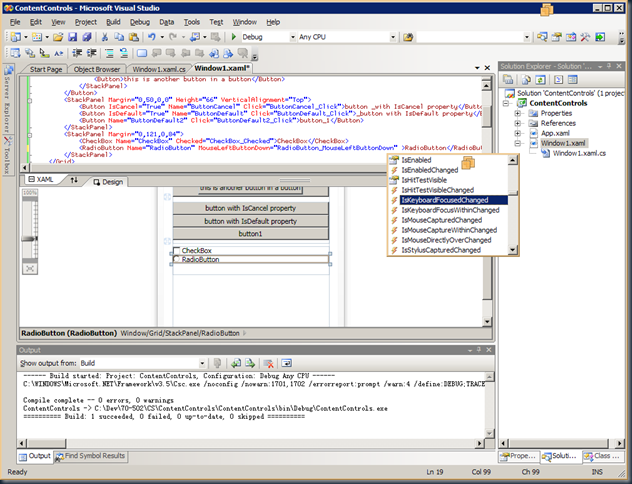
Task: Open the Build menu
Action: point(113,20)
